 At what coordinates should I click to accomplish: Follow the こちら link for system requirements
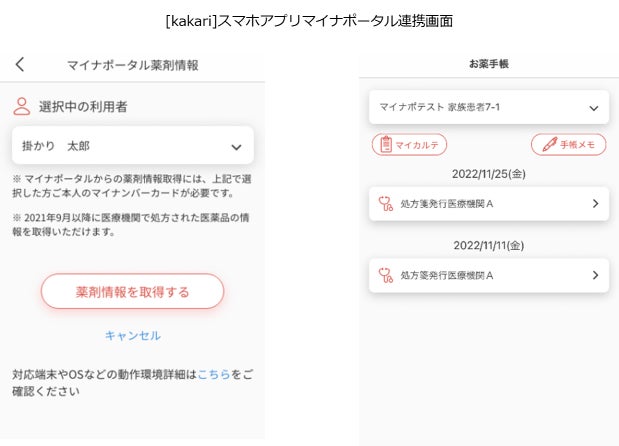(x=214, y=374)
